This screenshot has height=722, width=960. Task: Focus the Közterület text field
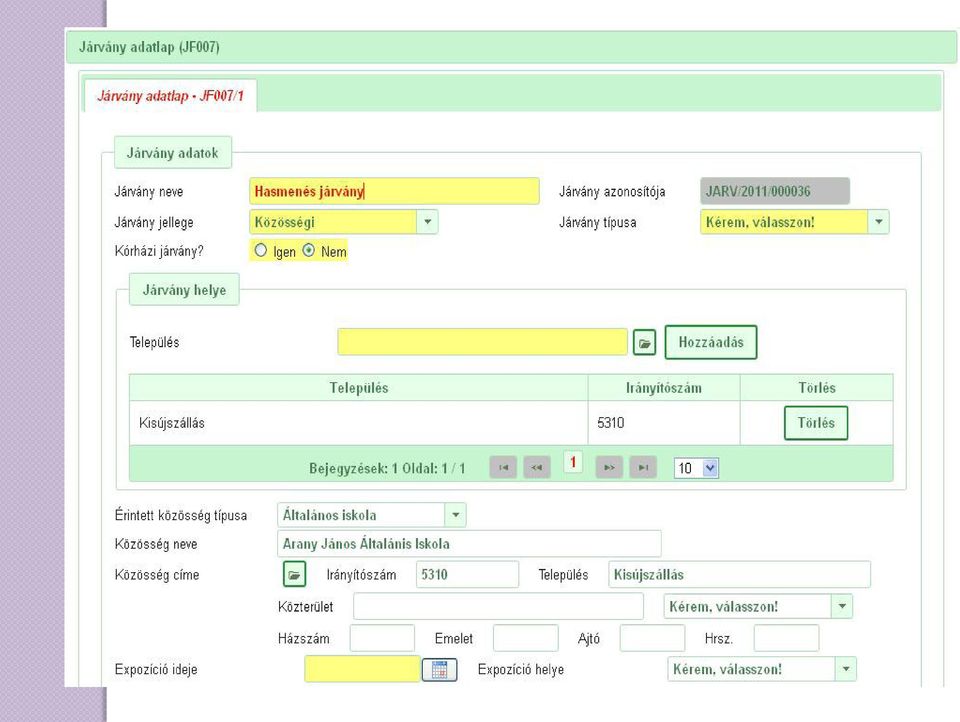point(498,606)
